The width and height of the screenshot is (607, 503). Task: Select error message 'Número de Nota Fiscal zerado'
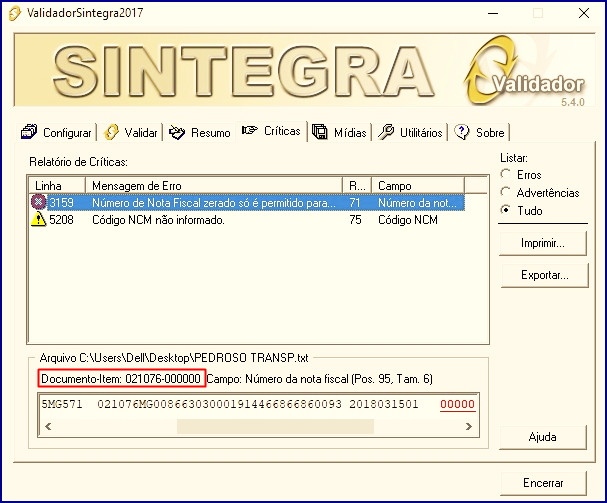point(214,203)
